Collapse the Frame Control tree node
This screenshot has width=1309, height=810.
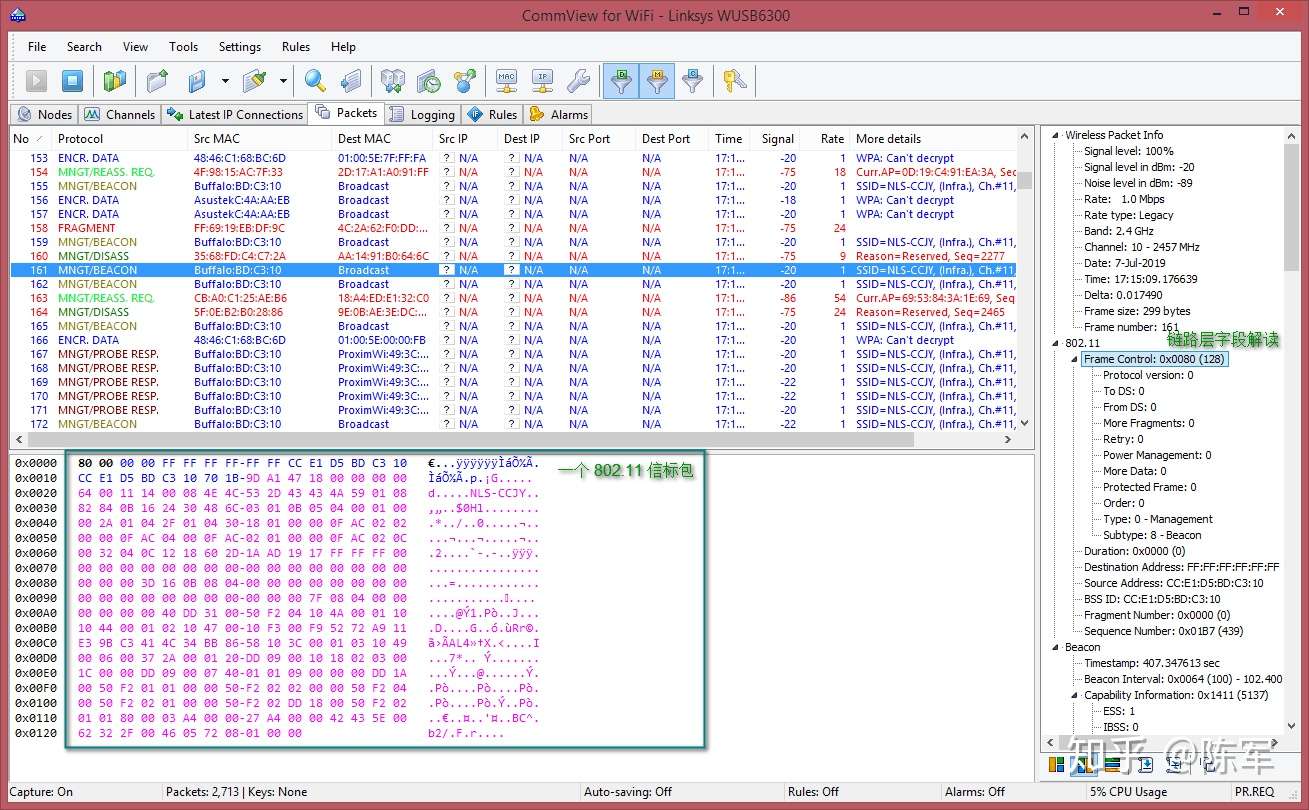[1075, 359]
